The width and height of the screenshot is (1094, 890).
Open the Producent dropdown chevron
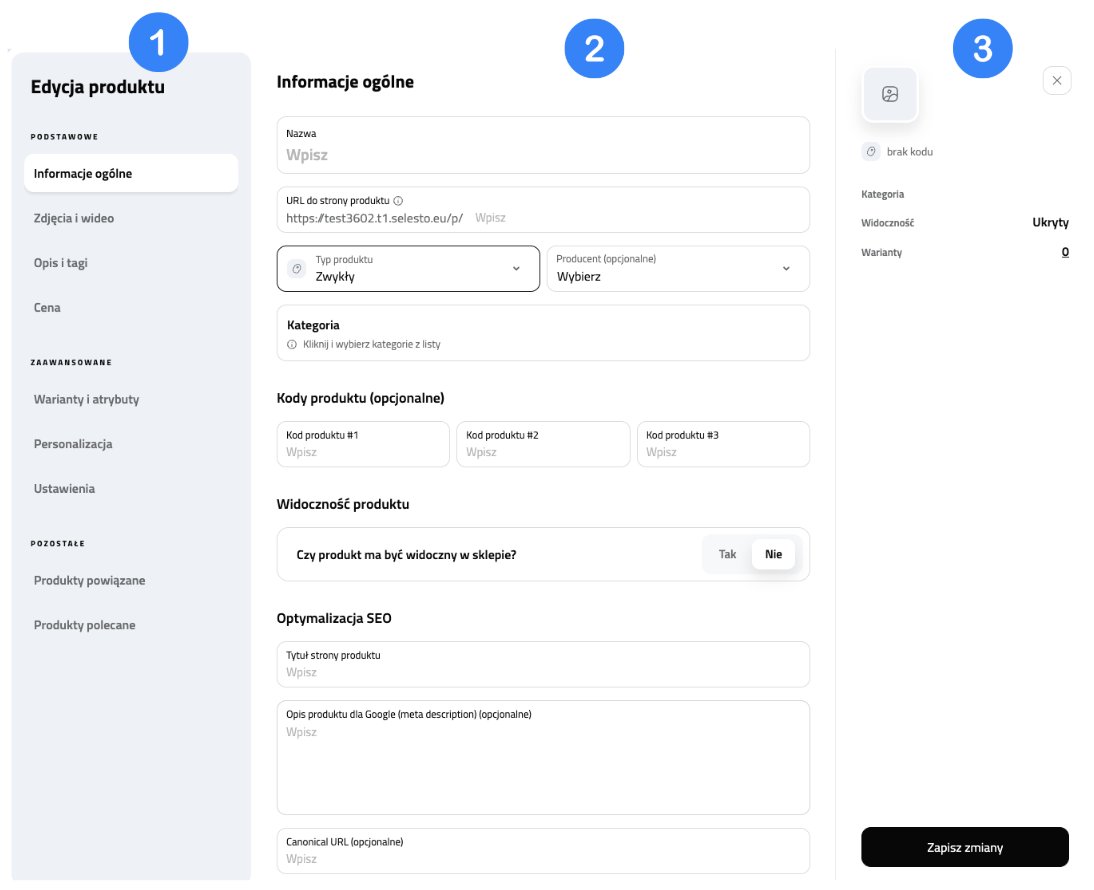pos(786,268)
